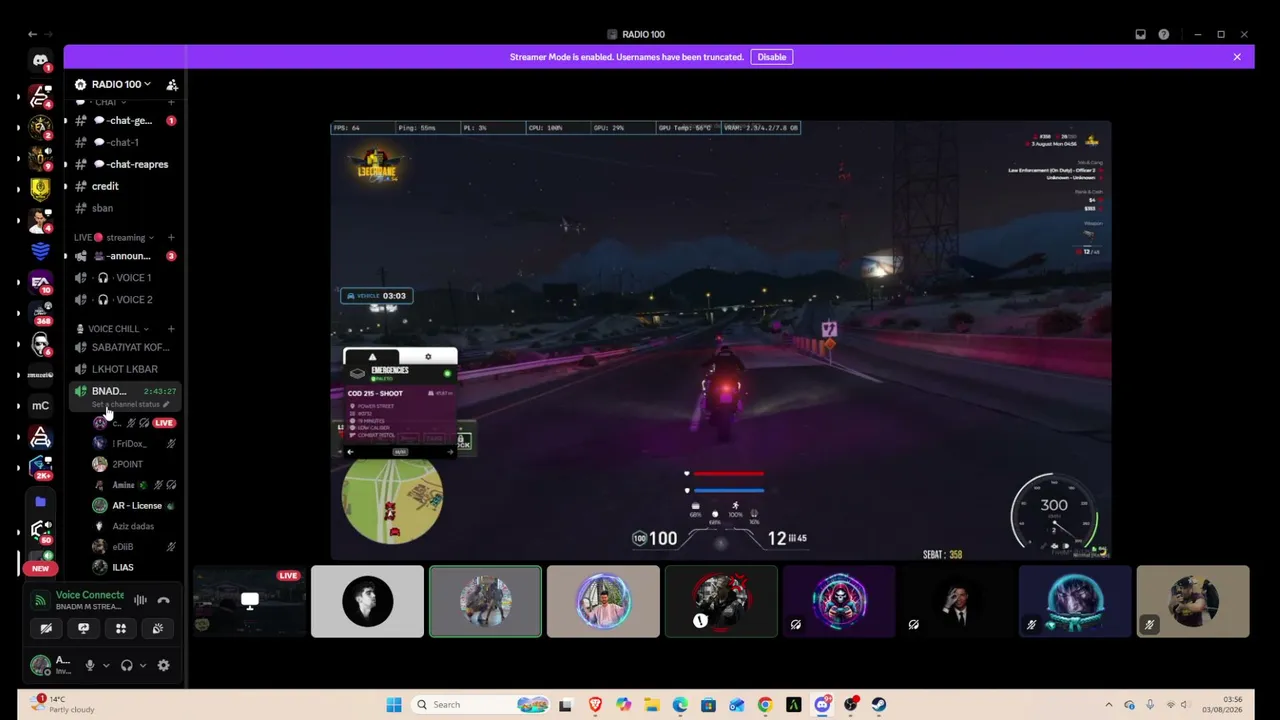
Task: Open Discord help icon
Action: (x=1164, y=34)
